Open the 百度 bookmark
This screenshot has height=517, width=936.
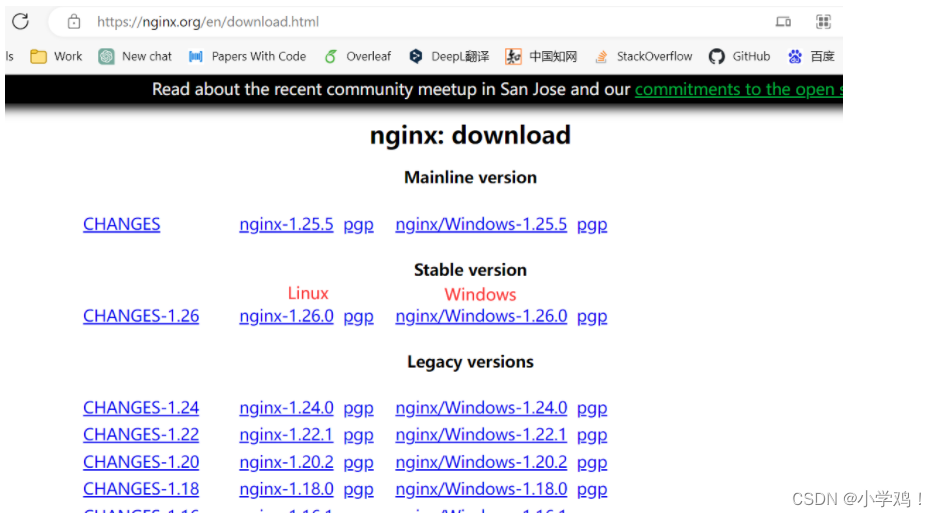pyautogui.click(x=823, y=57)
